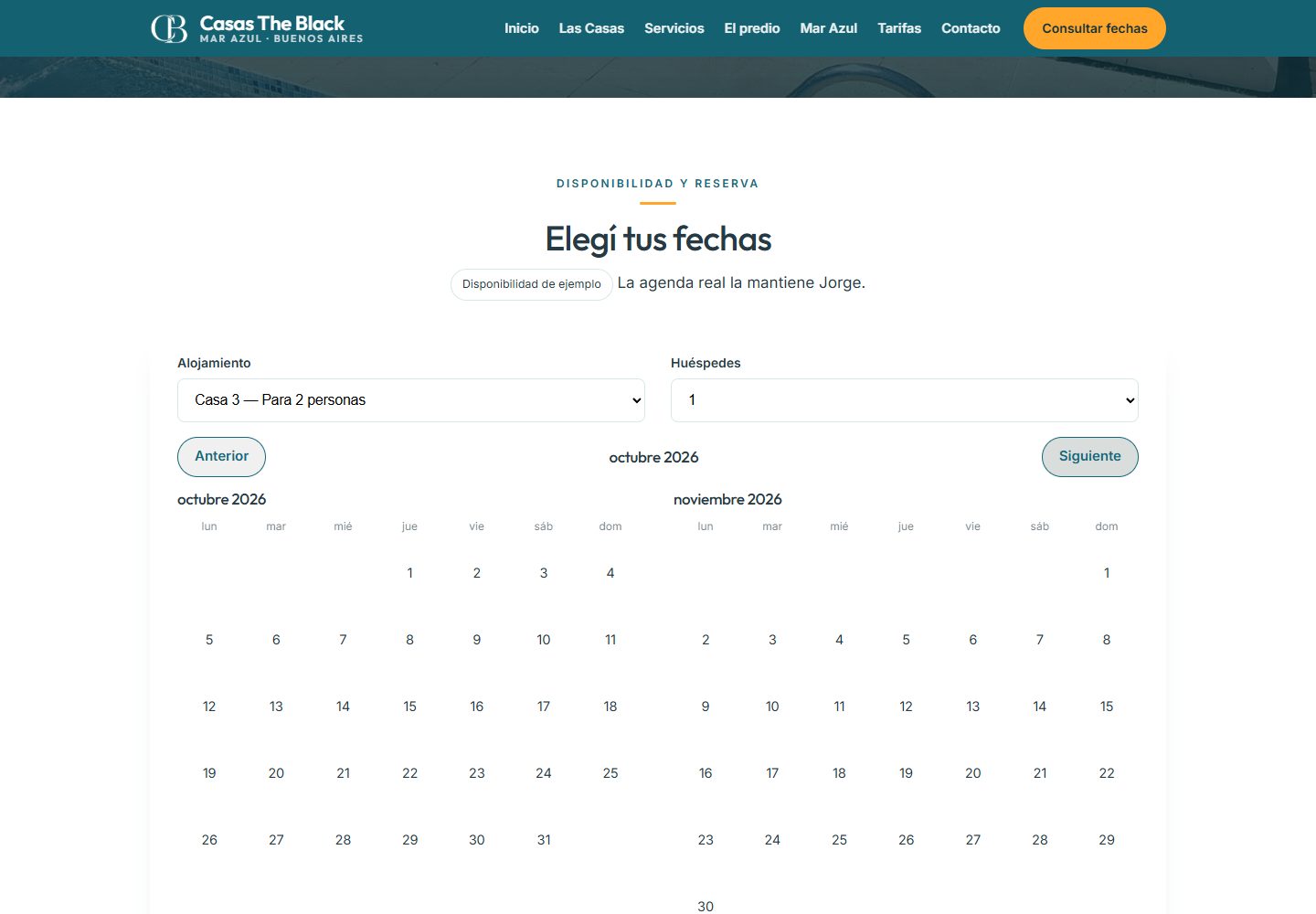Choose November 21 date cell
This screenshot has height=914, width=1316.
point(1040,773)
